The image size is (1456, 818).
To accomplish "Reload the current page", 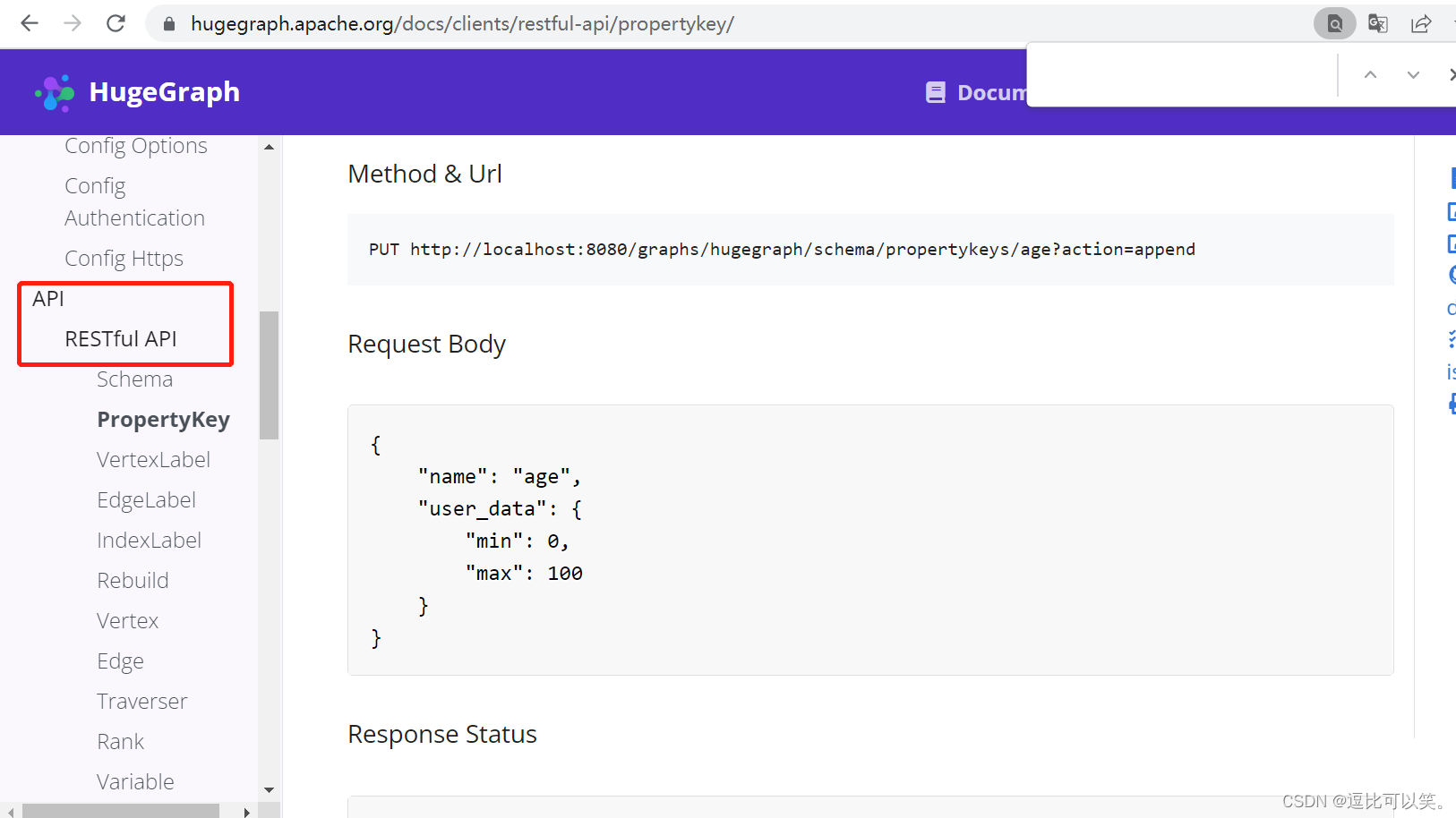I will [x=116, y=23].
